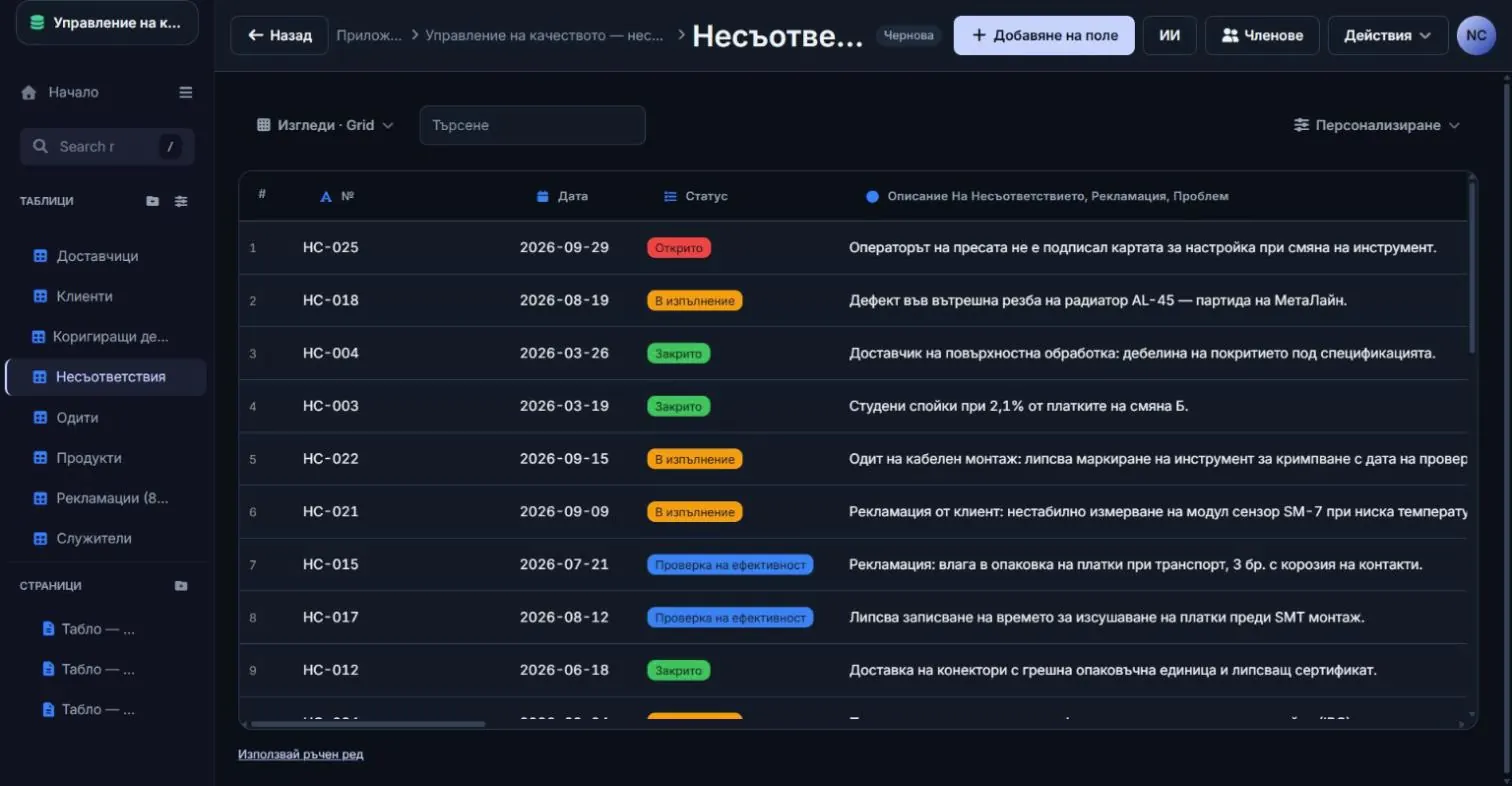
Task: Expand the Изгледи · Grid views dropdown
Action: [x=326, y=125]
